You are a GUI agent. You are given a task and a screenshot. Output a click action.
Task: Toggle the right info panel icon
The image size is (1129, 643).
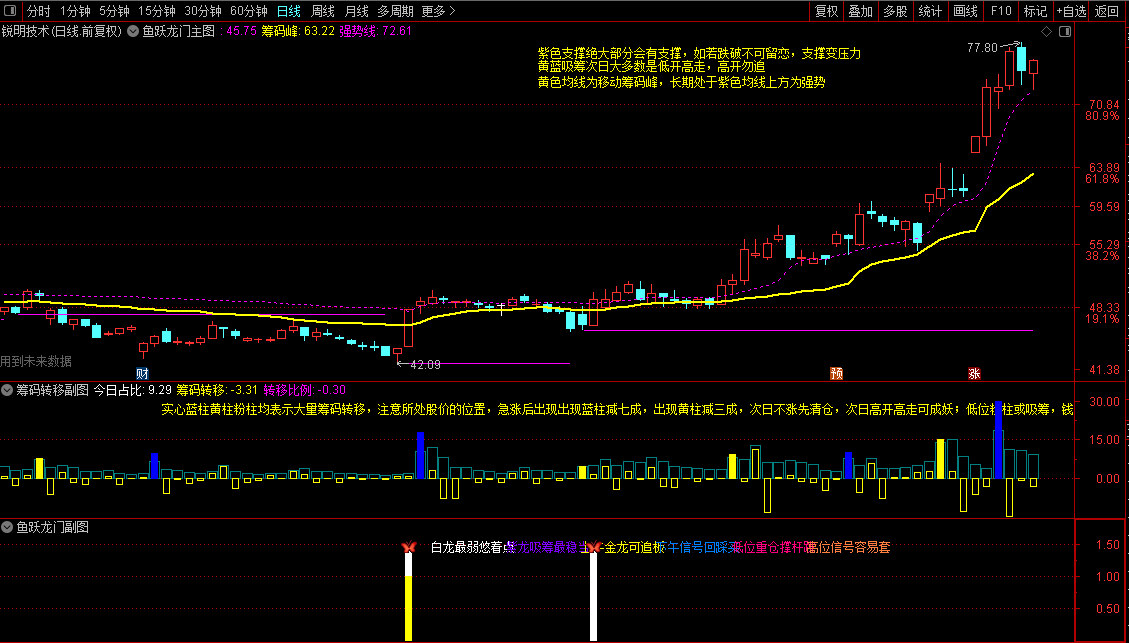pos(1065,32)
